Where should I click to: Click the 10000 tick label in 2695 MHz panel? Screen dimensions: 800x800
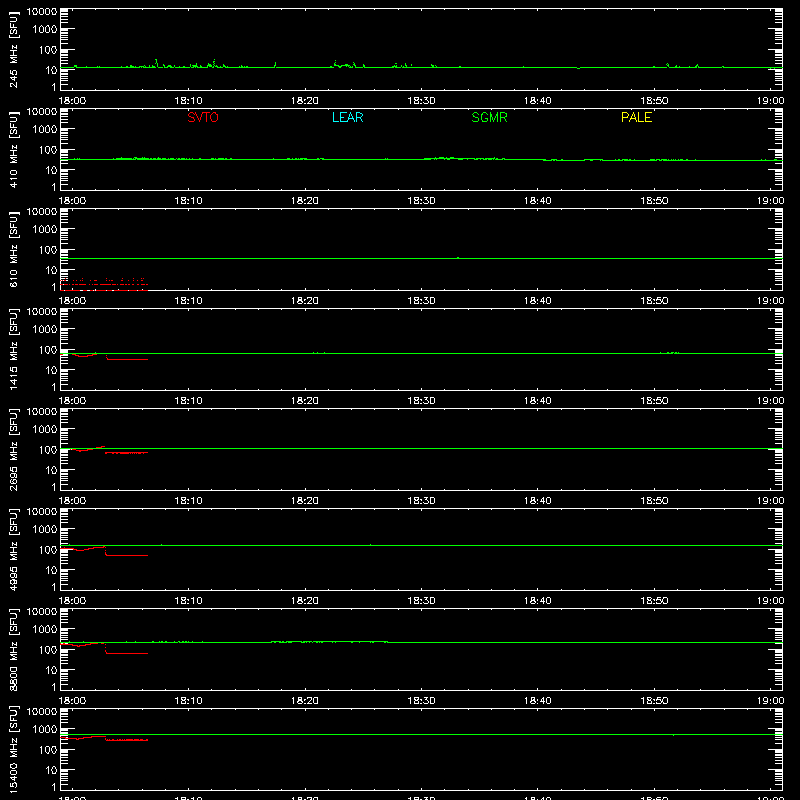(x=42, y=412)
